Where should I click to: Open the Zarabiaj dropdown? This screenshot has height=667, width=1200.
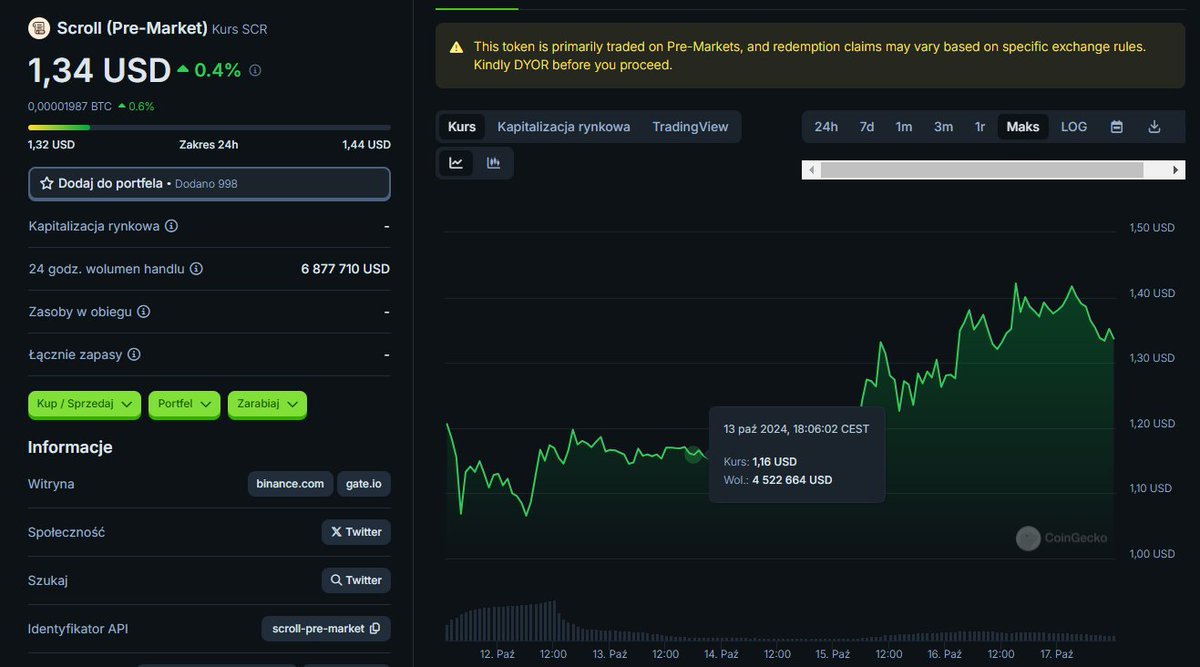point(267,404)
